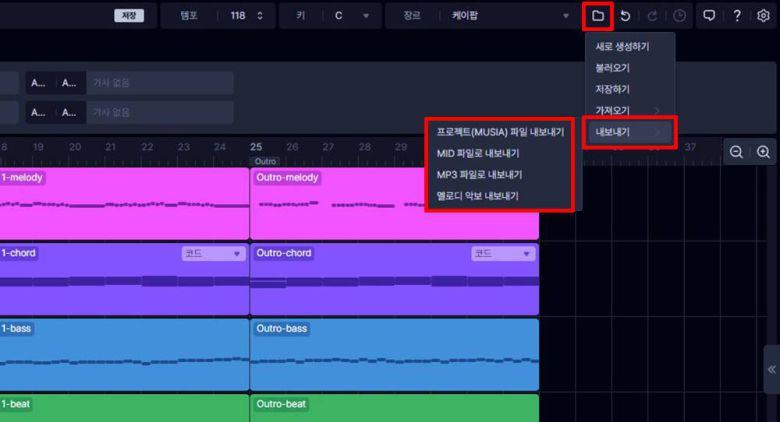This screenshot has height=422, width=780.
Task: Adjust tempo with the 118 stepper arrows
Action: point(260,15)
